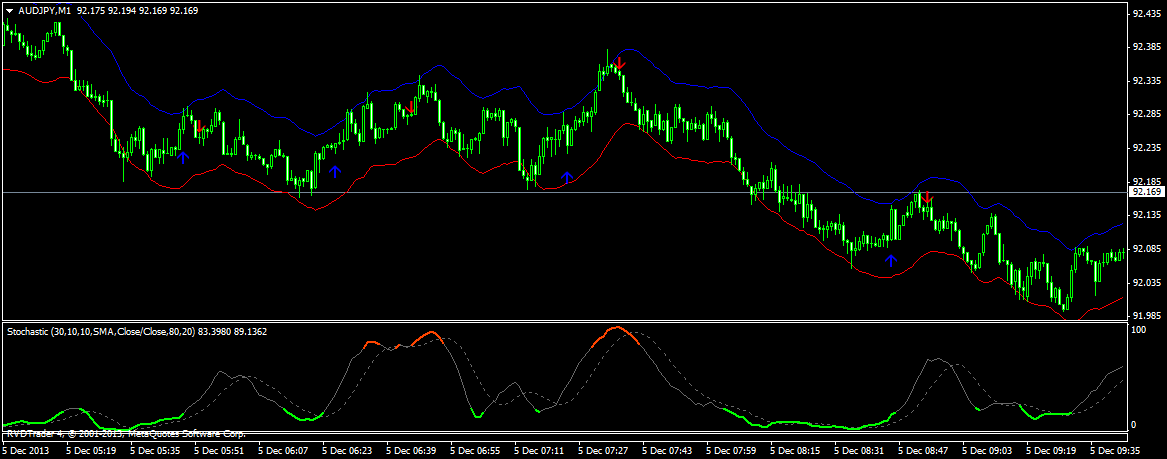Click the Stochastic scale value 100
Viewport: 1167px width, 459px height.
1138,329
